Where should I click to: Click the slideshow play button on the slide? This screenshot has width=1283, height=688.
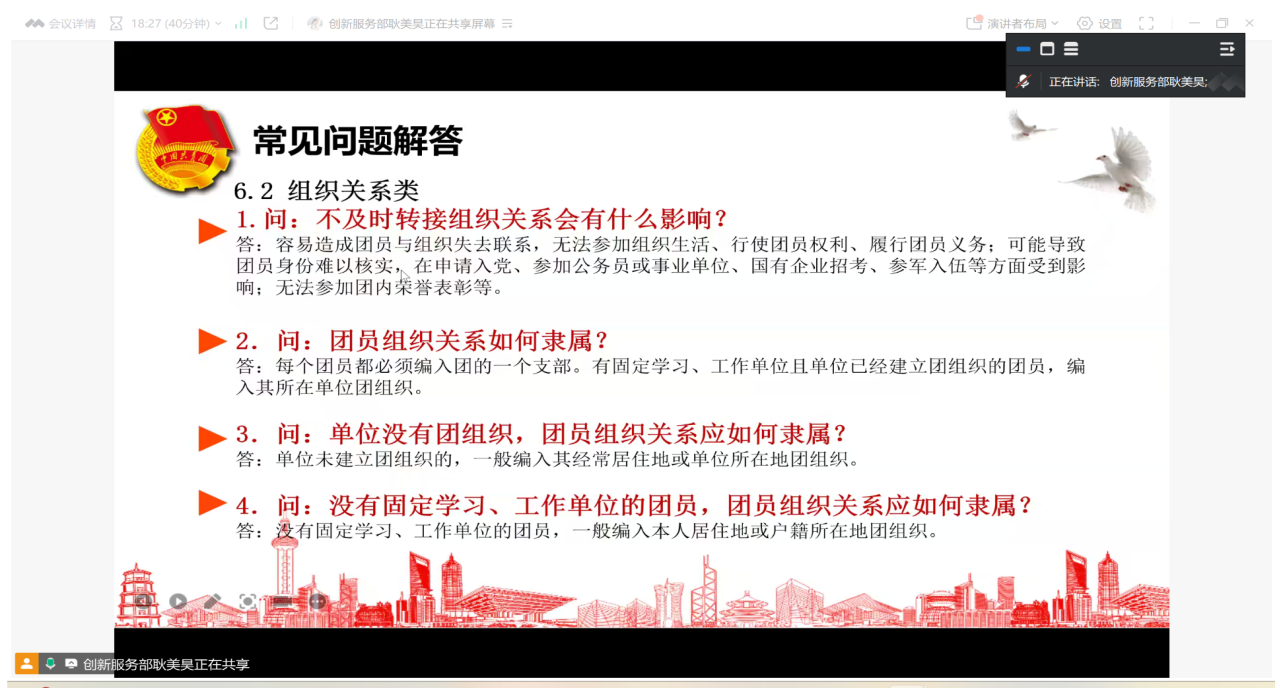click(178, 601)
